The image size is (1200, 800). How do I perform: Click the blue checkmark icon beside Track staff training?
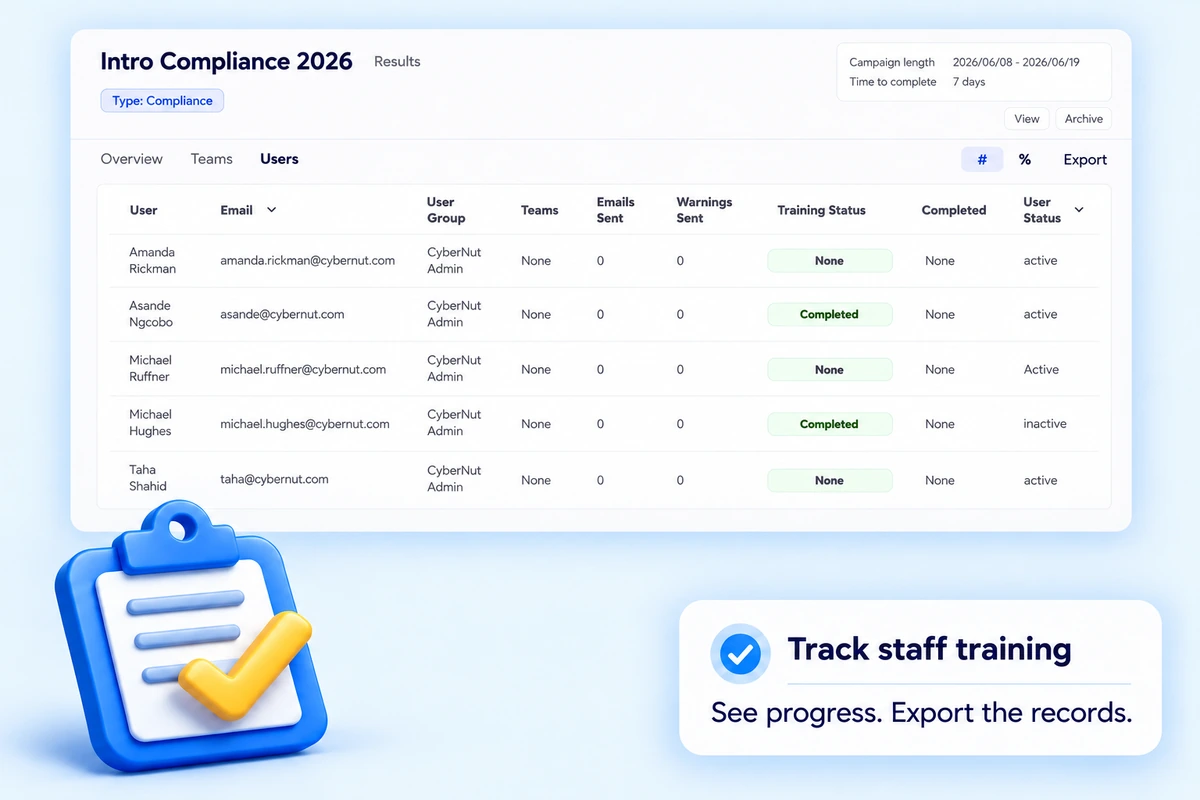pos(740,654)
